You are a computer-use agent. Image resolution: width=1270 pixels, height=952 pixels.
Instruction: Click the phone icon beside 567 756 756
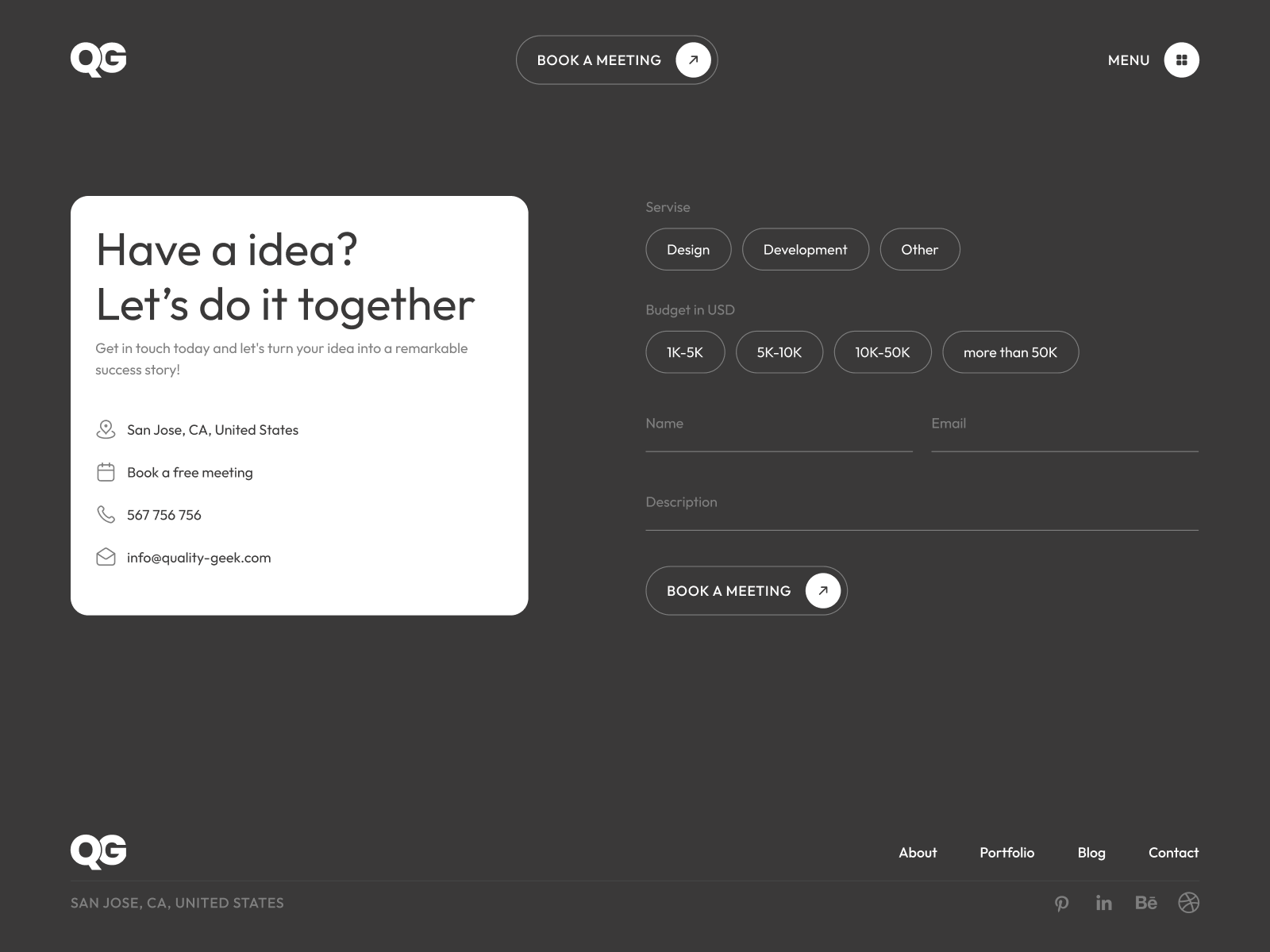click(x=106, y=514)
